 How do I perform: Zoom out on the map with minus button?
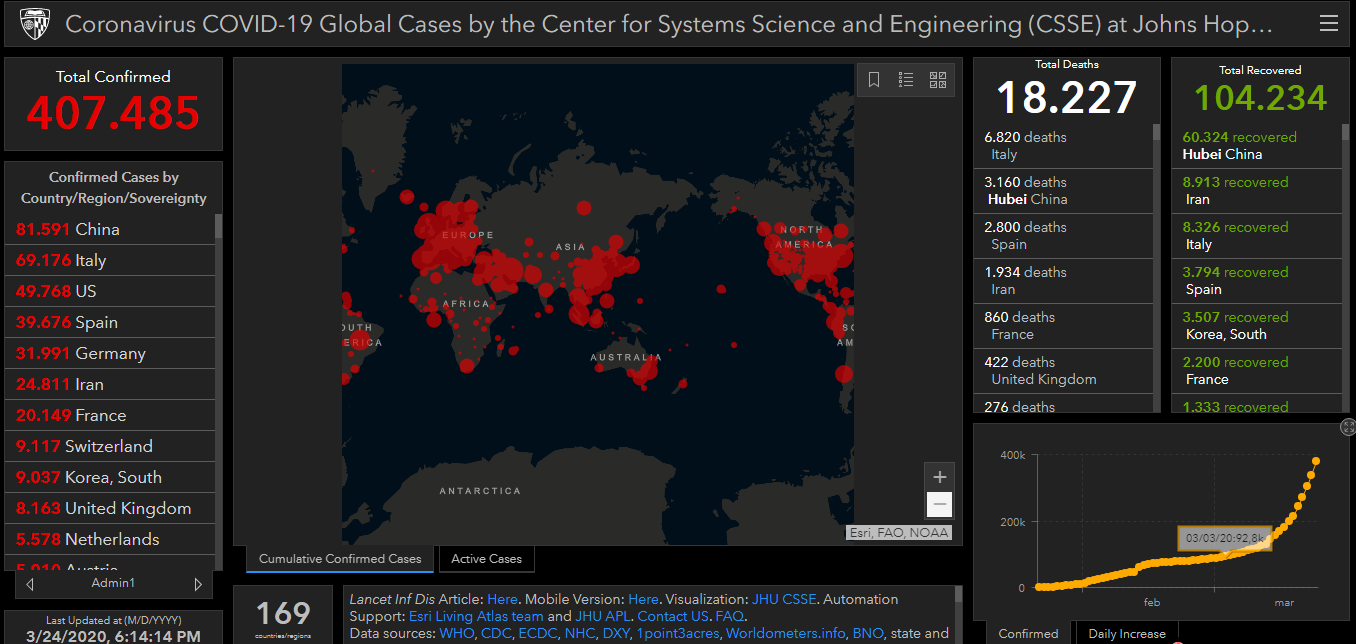939,505
